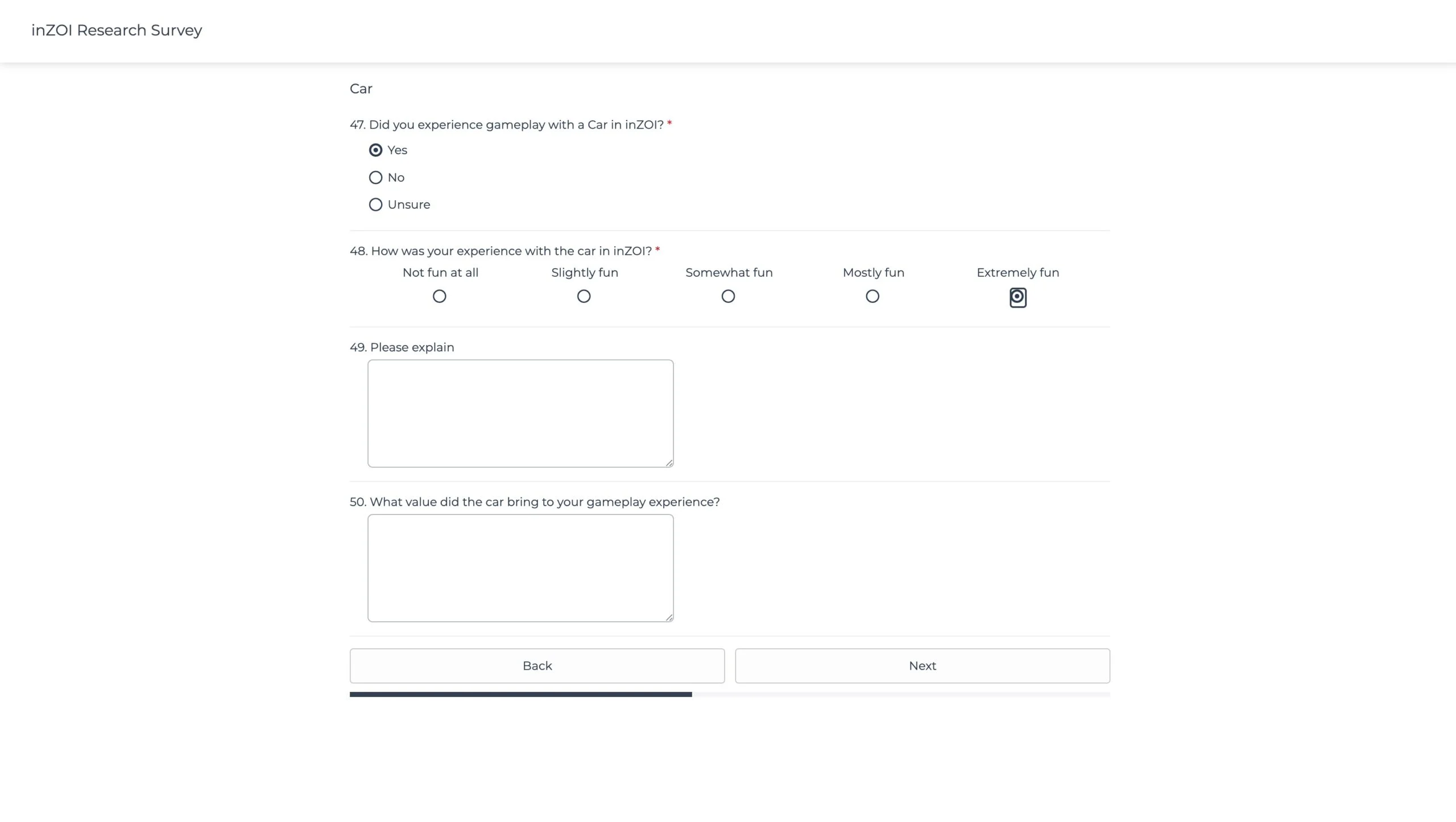Rate car experience as Not fun at all
This screenshot has height=822, width=1456.
coord(440,296)
